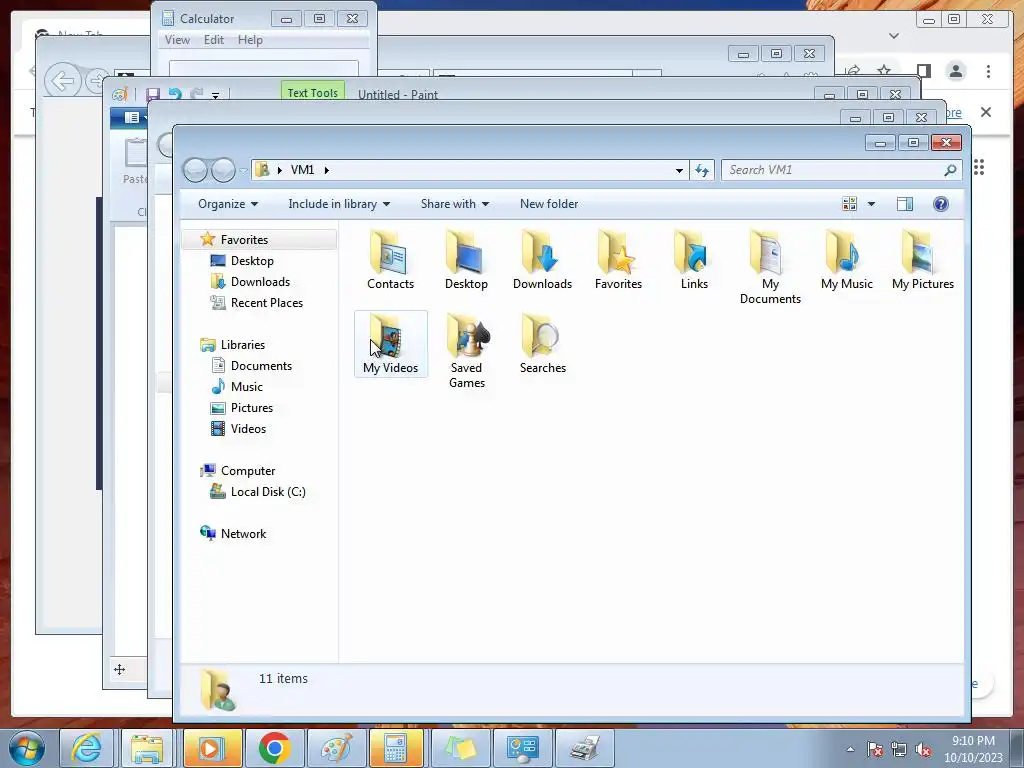
Task: Click the Text Tools tab in Paint
Action: coord(313,91)
